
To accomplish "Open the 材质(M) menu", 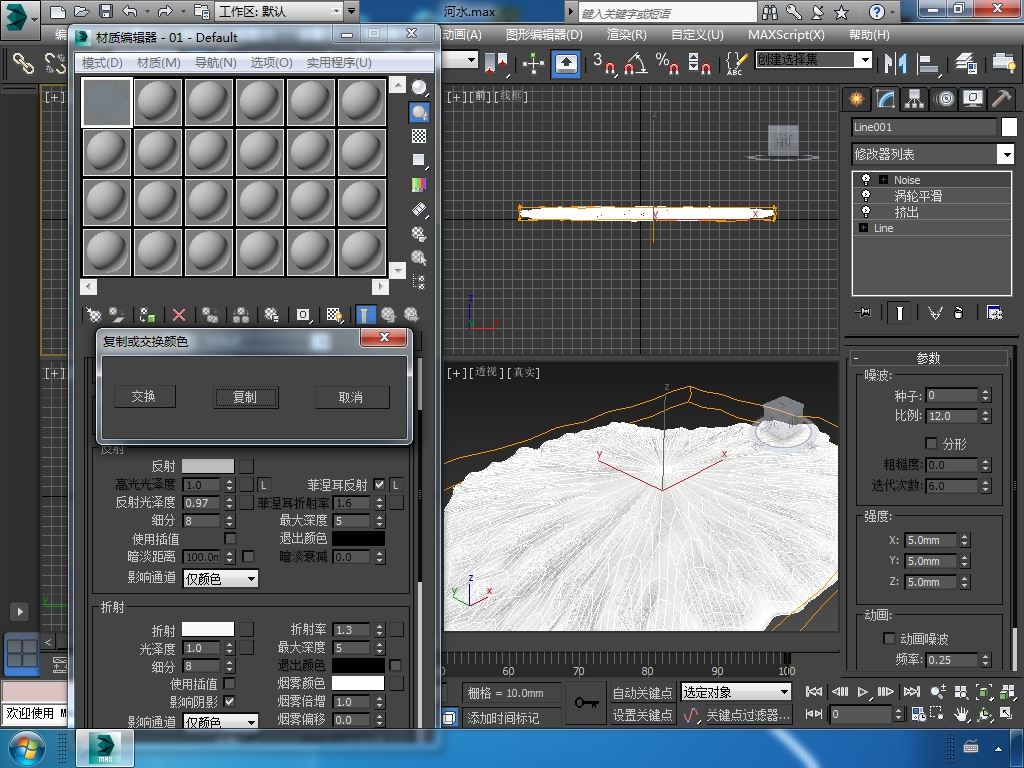I will click(x=158, y=62).
